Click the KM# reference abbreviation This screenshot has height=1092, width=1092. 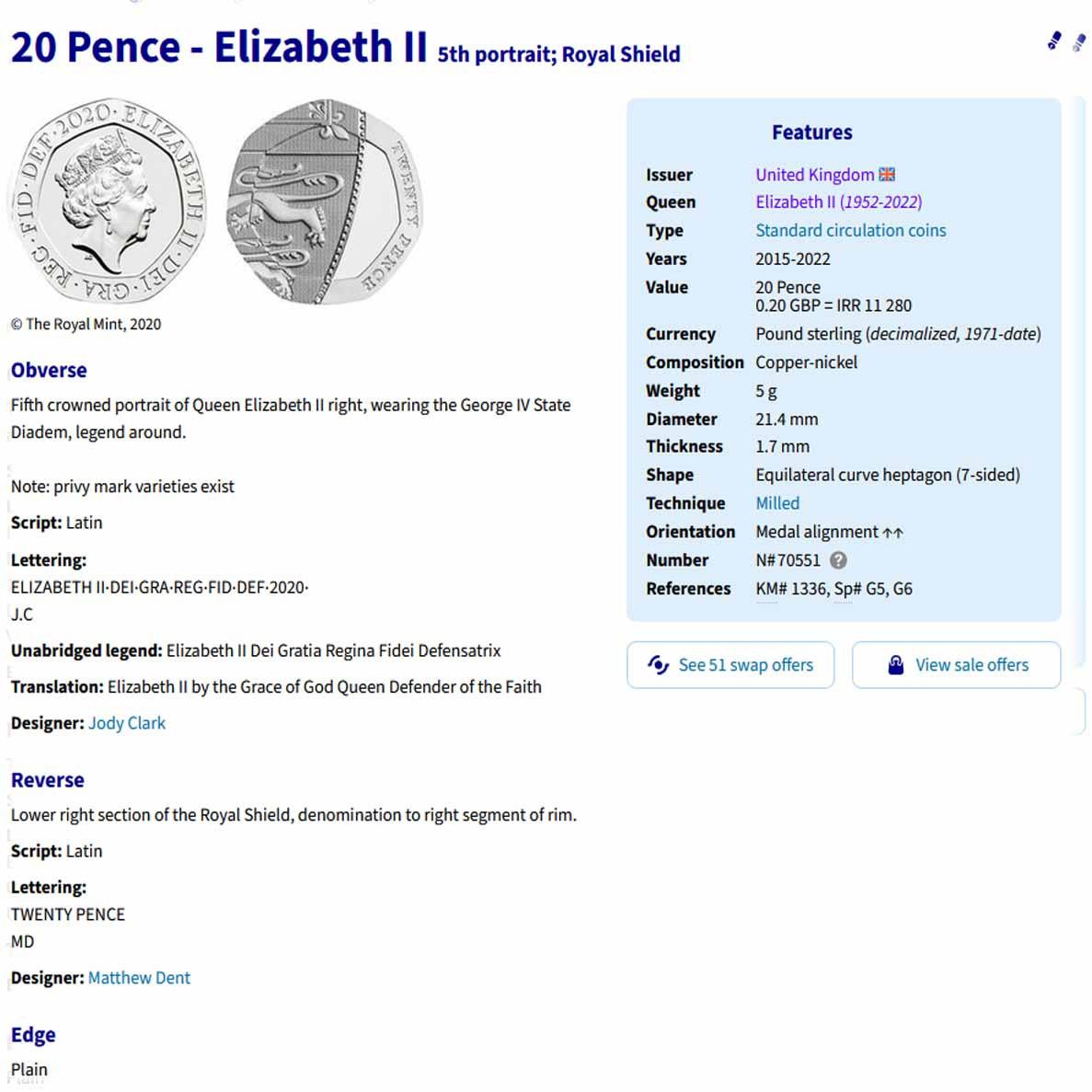767,589
